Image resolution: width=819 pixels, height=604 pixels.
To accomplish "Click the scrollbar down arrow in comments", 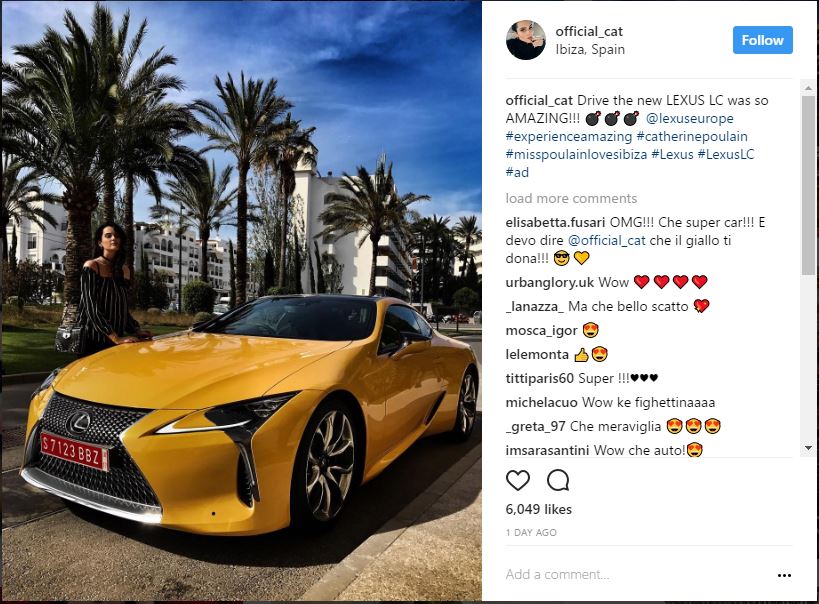I will coord(808,448).
